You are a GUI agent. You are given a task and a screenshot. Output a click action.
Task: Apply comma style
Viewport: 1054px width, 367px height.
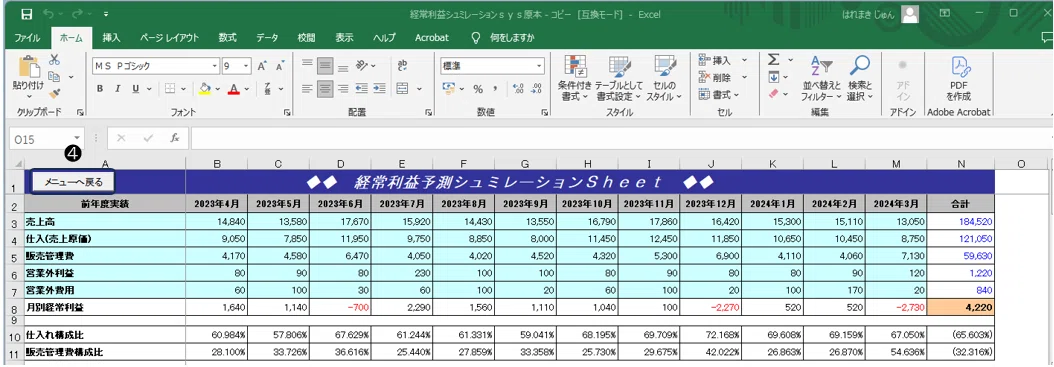point(495,89)
